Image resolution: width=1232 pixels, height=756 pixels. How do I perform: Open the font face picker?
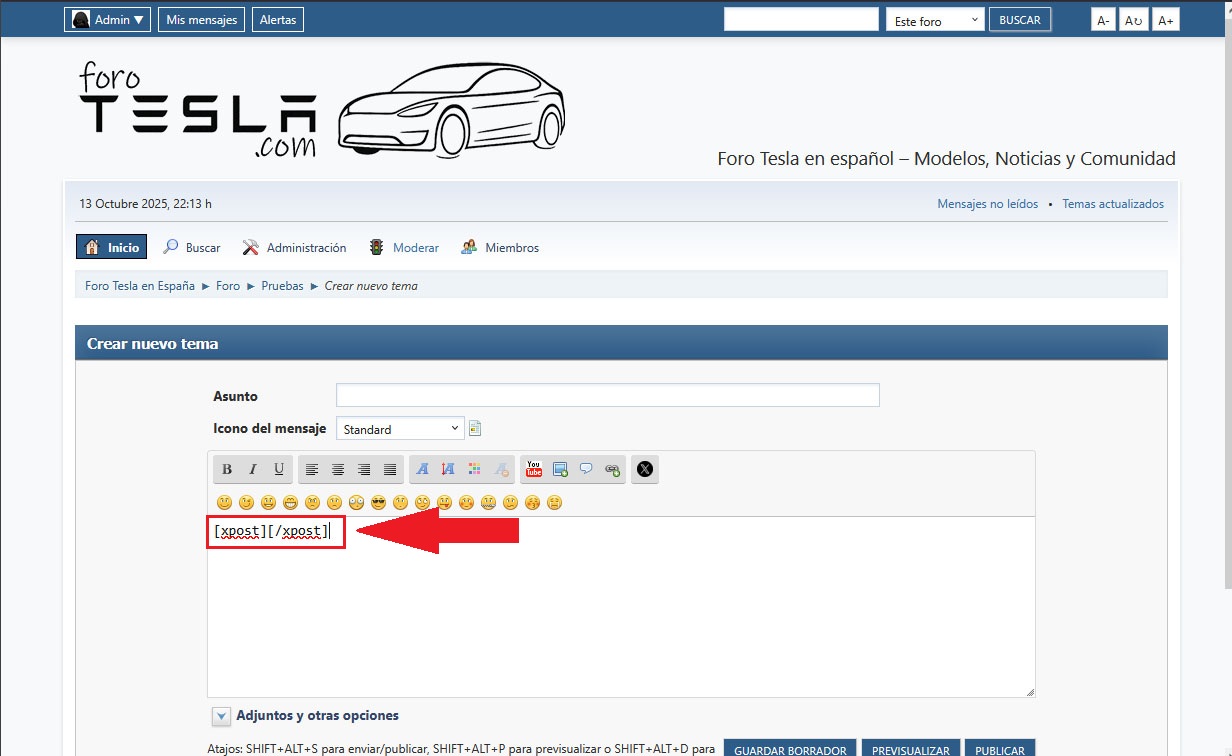click(422, 469)
